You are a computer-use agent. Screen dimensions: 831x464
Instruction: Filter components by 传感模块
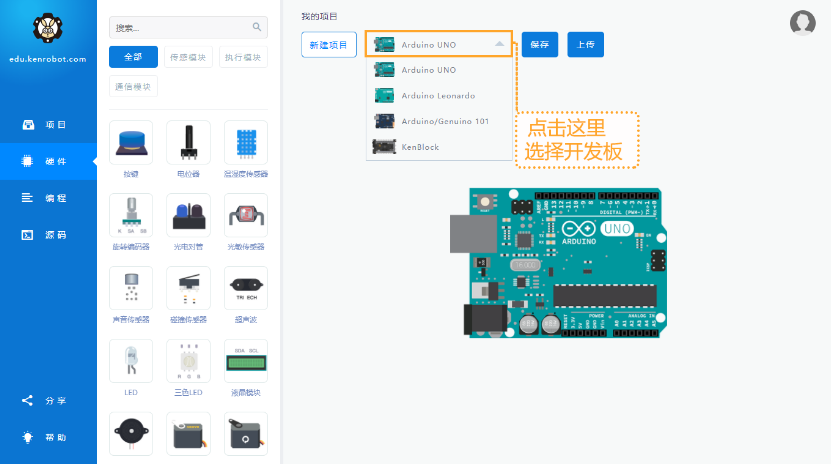pyautogui.click(x=188, y=57)
